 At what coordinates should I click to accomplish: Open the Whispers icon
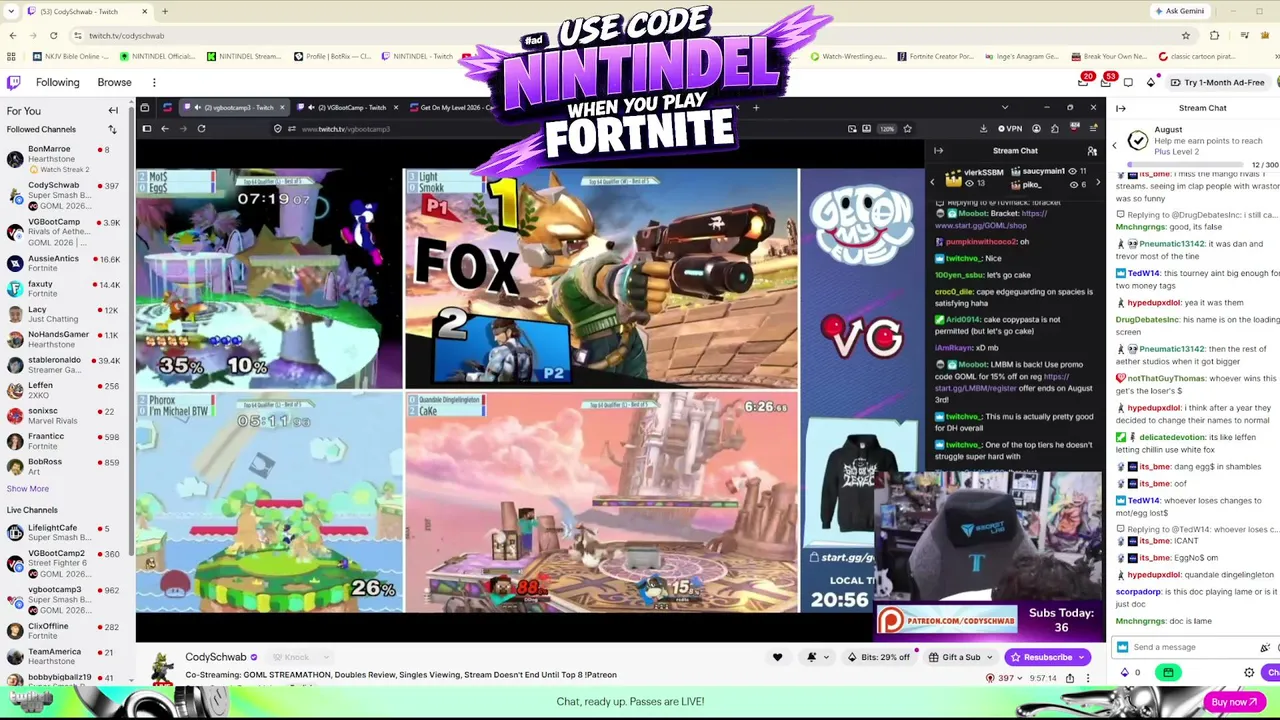point(1128,82)
